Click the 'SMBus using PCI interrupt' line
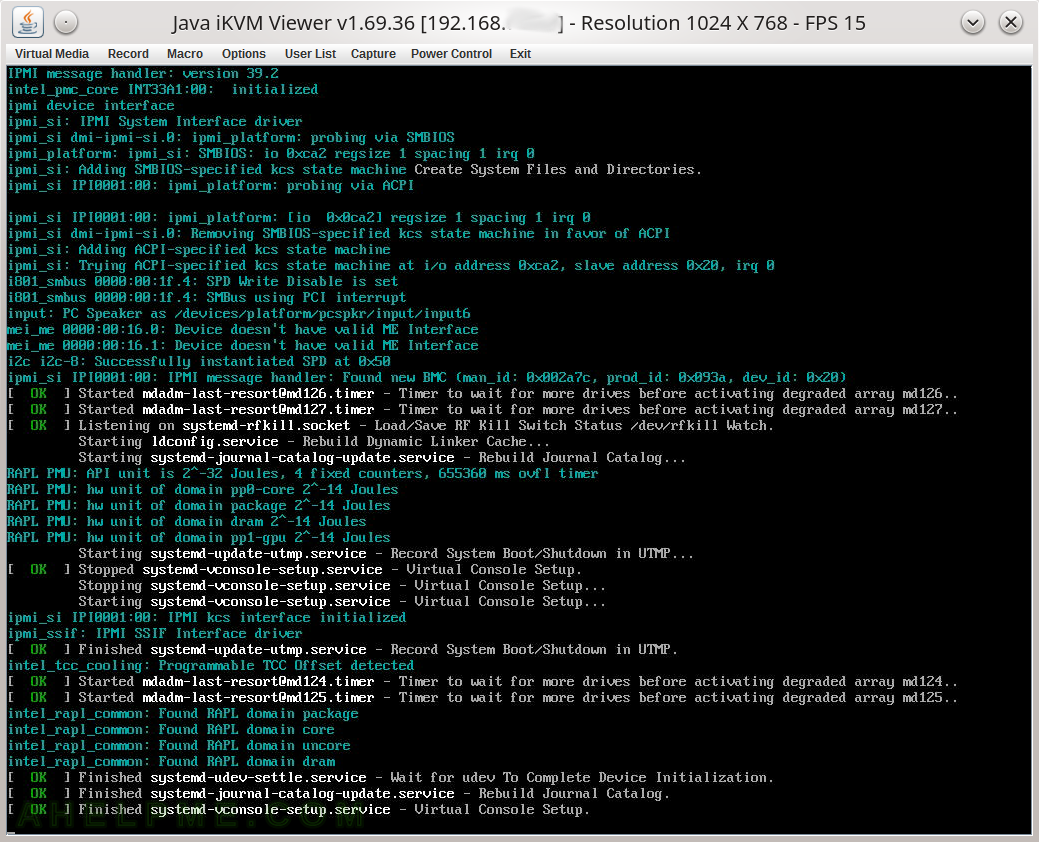Image resolution: width=1039 pixels, height=842 pixels. pyautogui.click(x=207, y=297)
